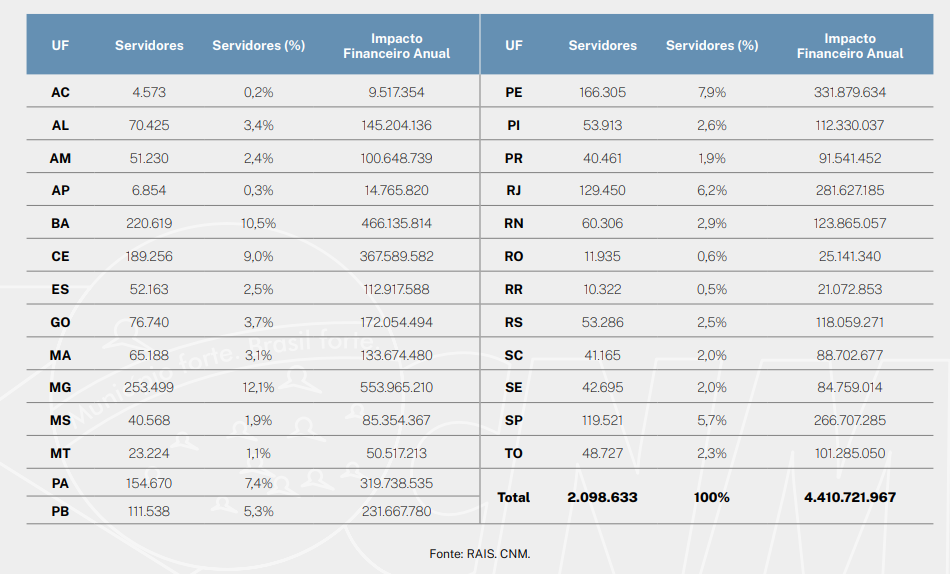
Task: Click the PE state label
Action: 514,92
